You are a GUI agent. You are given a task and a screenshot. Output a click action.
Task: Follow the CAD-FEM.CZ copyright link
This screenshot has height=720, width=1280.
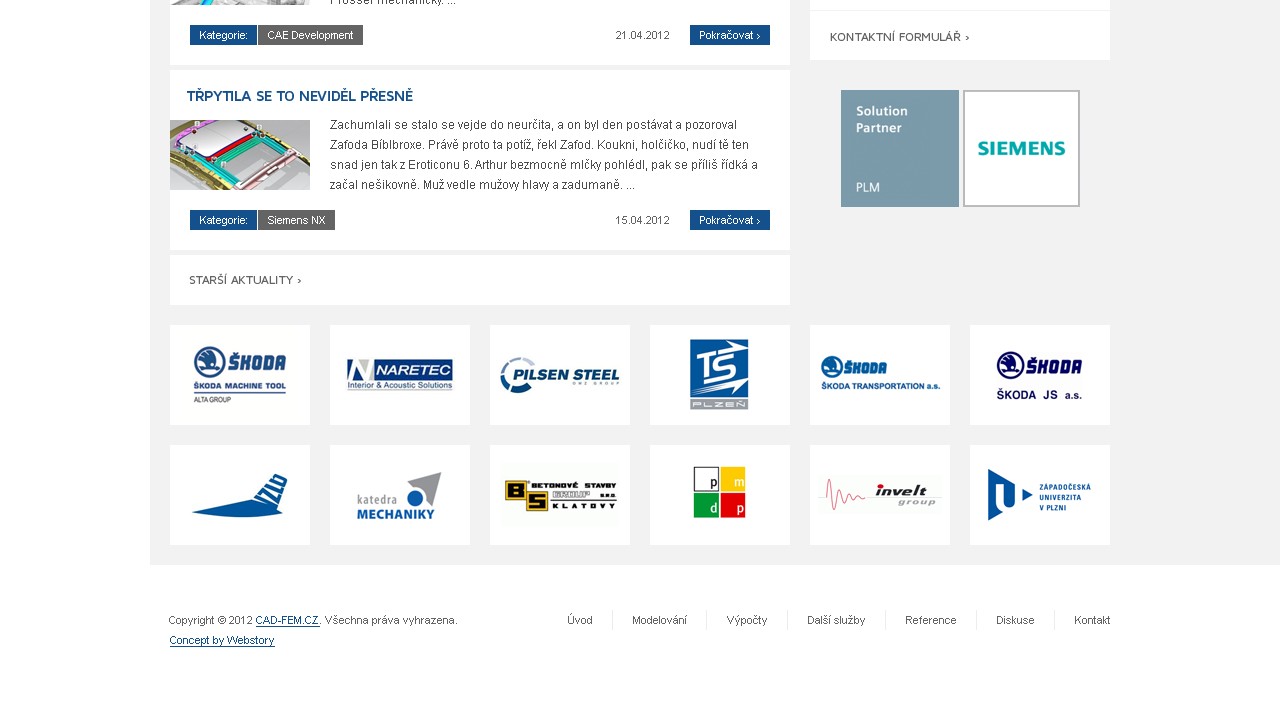click(x=287, y=619)
